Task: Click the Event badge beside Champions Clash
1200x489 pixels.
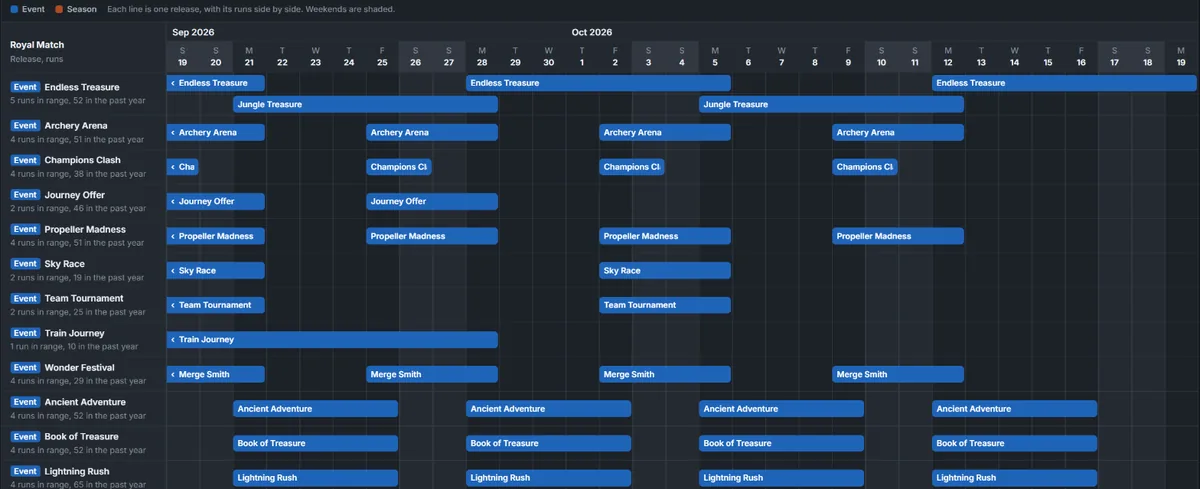Action: coord(25,160)
